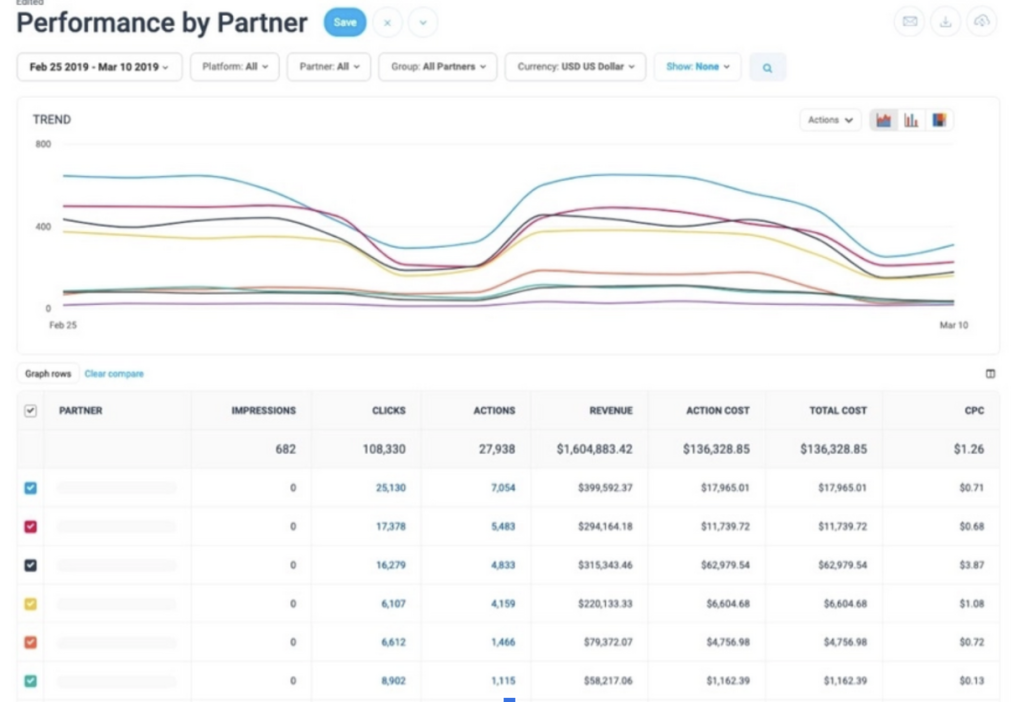Open the 5,483 actions link
The image size is (1024, 702).
click(x=503, y=526)
